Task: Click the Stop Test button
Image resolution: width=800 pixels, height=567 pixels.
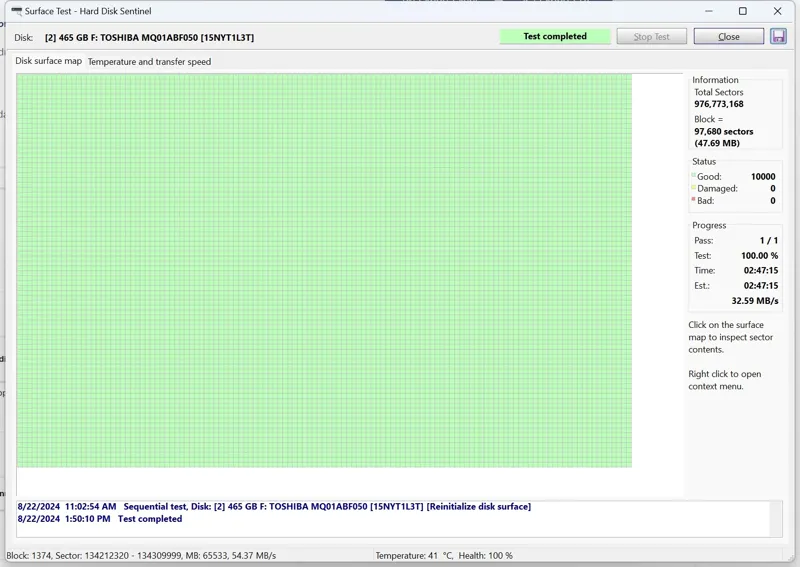Action: pos(651,36)
